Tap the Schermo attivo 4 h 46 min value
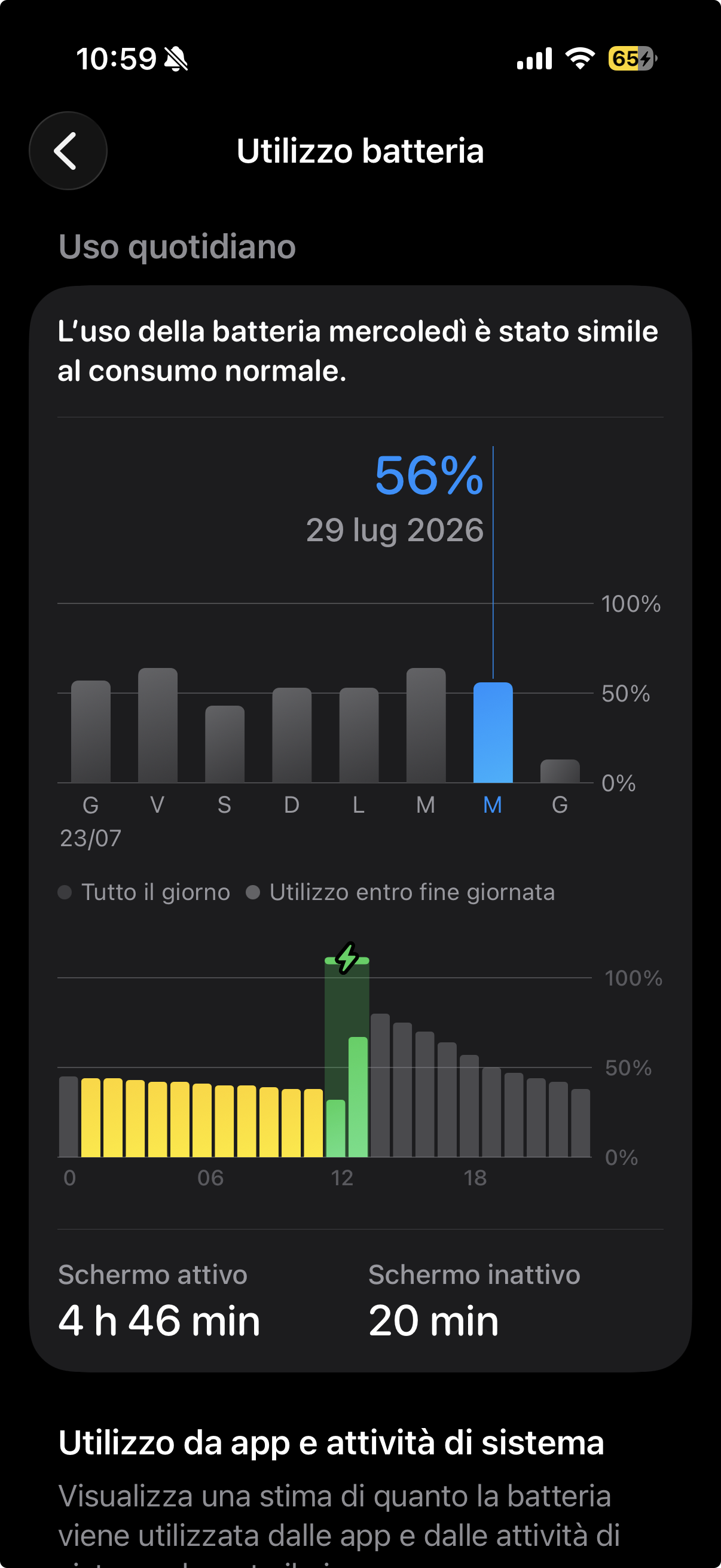Image resolution: width=721 pixels, height=1568 pixels. (x=159, y=1320)
